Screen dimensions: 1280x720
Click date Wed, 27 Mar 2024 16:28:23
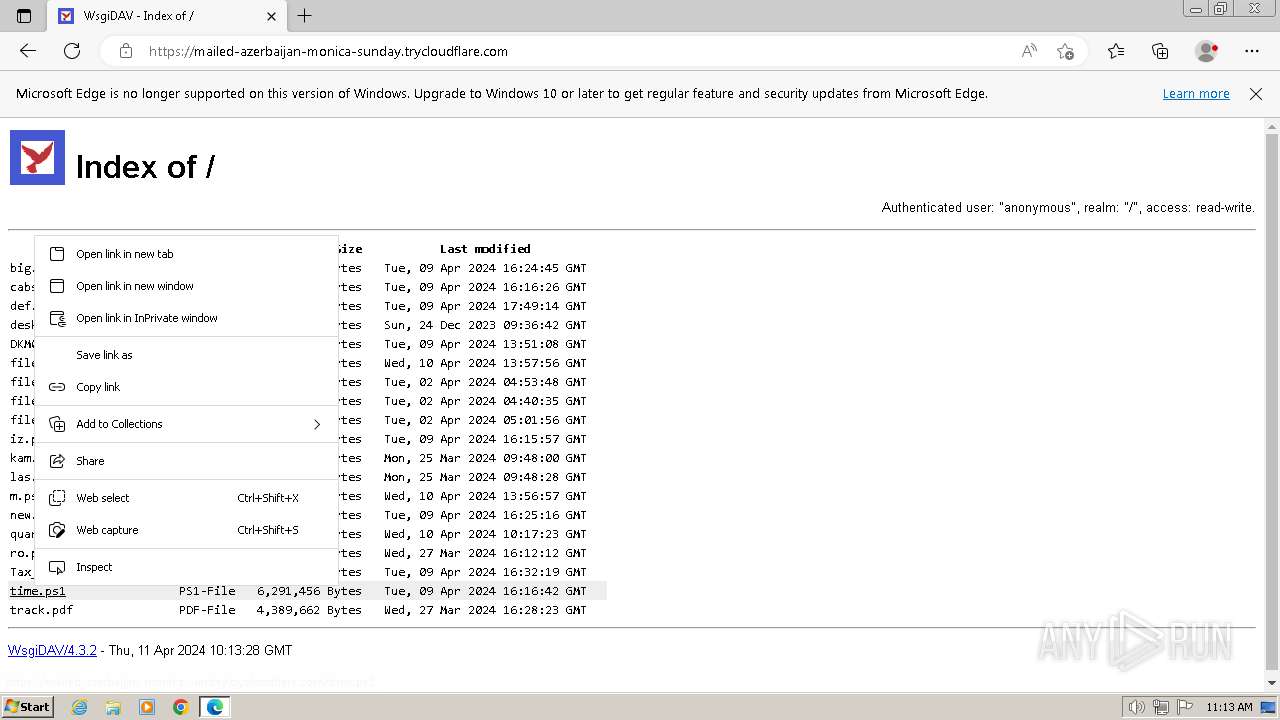coord(485,610)
